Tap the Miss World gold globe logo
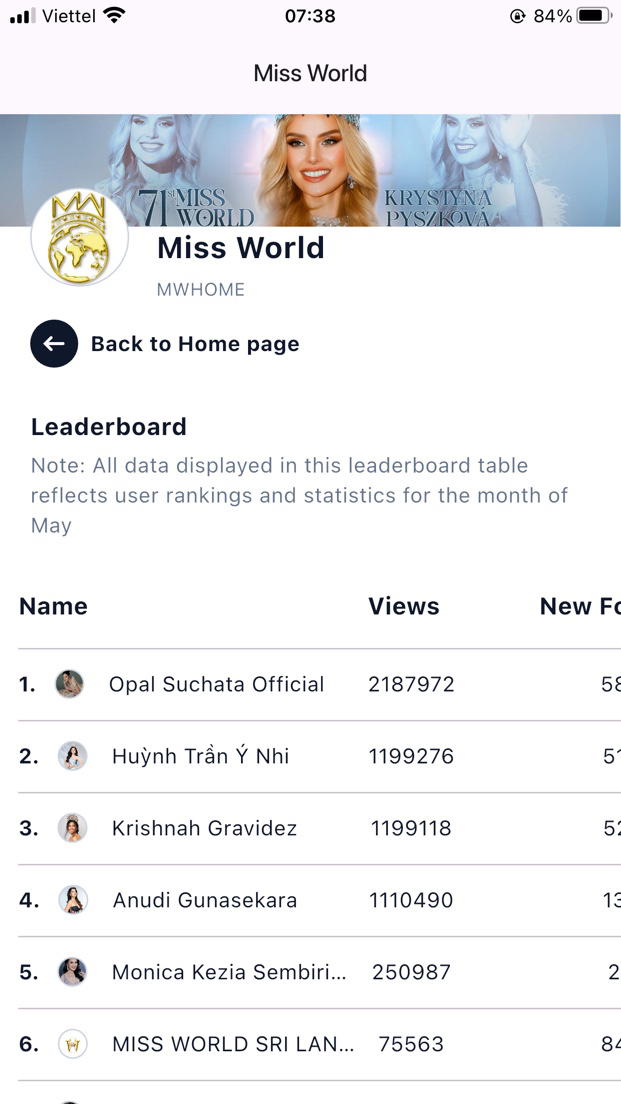 click(80, 237)
